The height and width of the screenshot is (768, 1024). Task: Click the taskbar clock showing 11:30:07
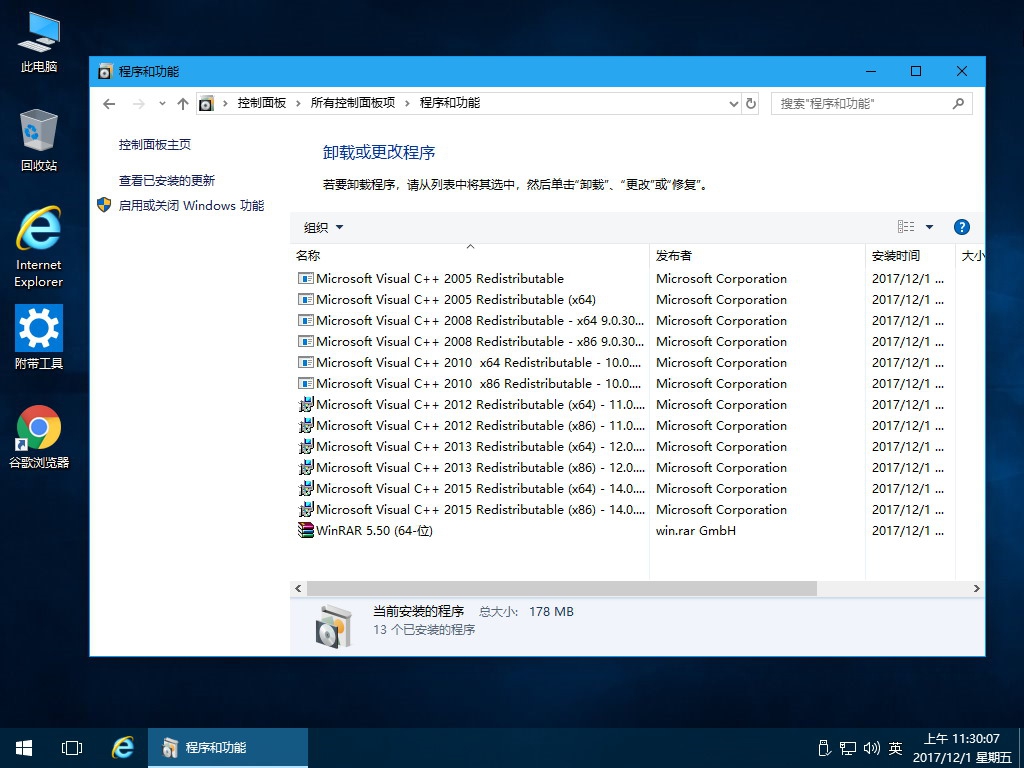[962, 748]
